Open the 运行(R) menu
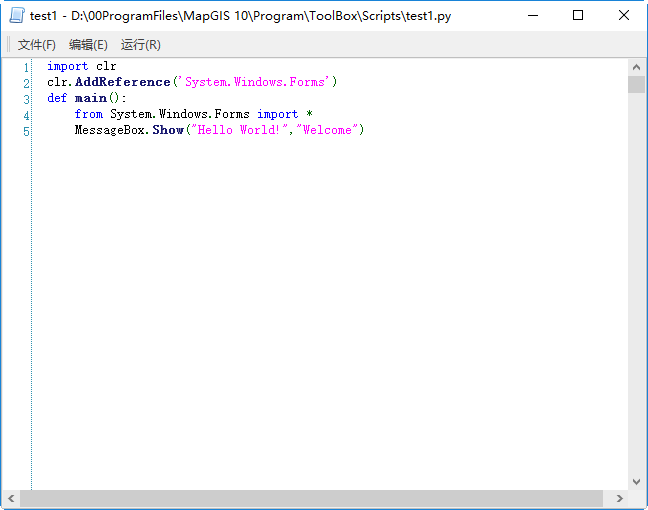Image resolution: width=648 pixels, height=510 pixels. (x=140, y=45)
